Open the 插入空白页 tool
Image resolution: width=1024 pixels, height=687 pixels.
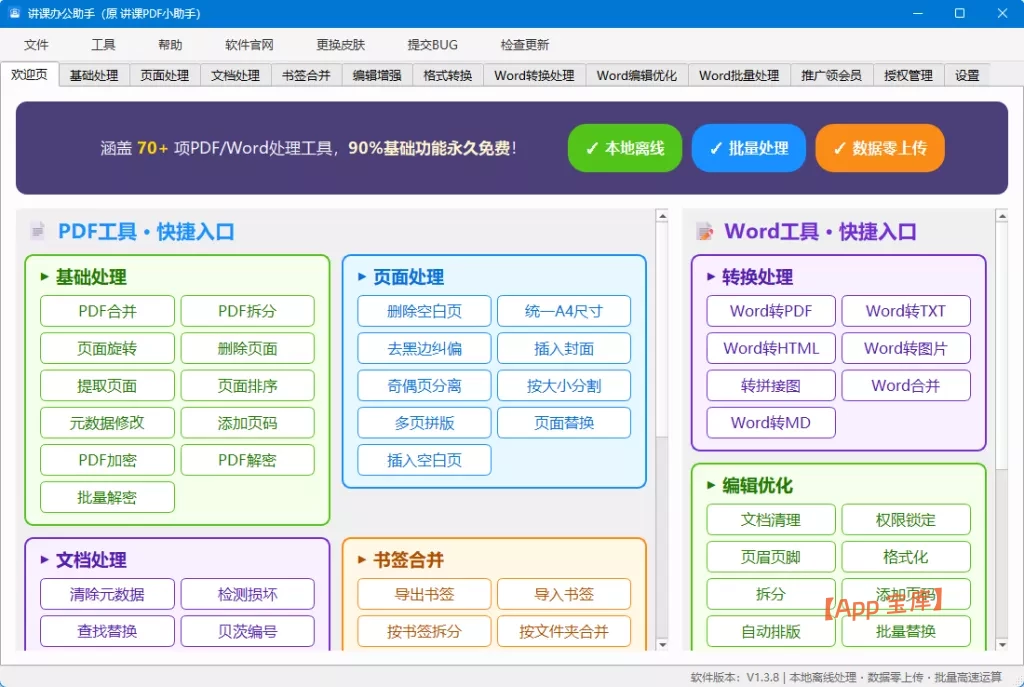(x=424, y=460)
